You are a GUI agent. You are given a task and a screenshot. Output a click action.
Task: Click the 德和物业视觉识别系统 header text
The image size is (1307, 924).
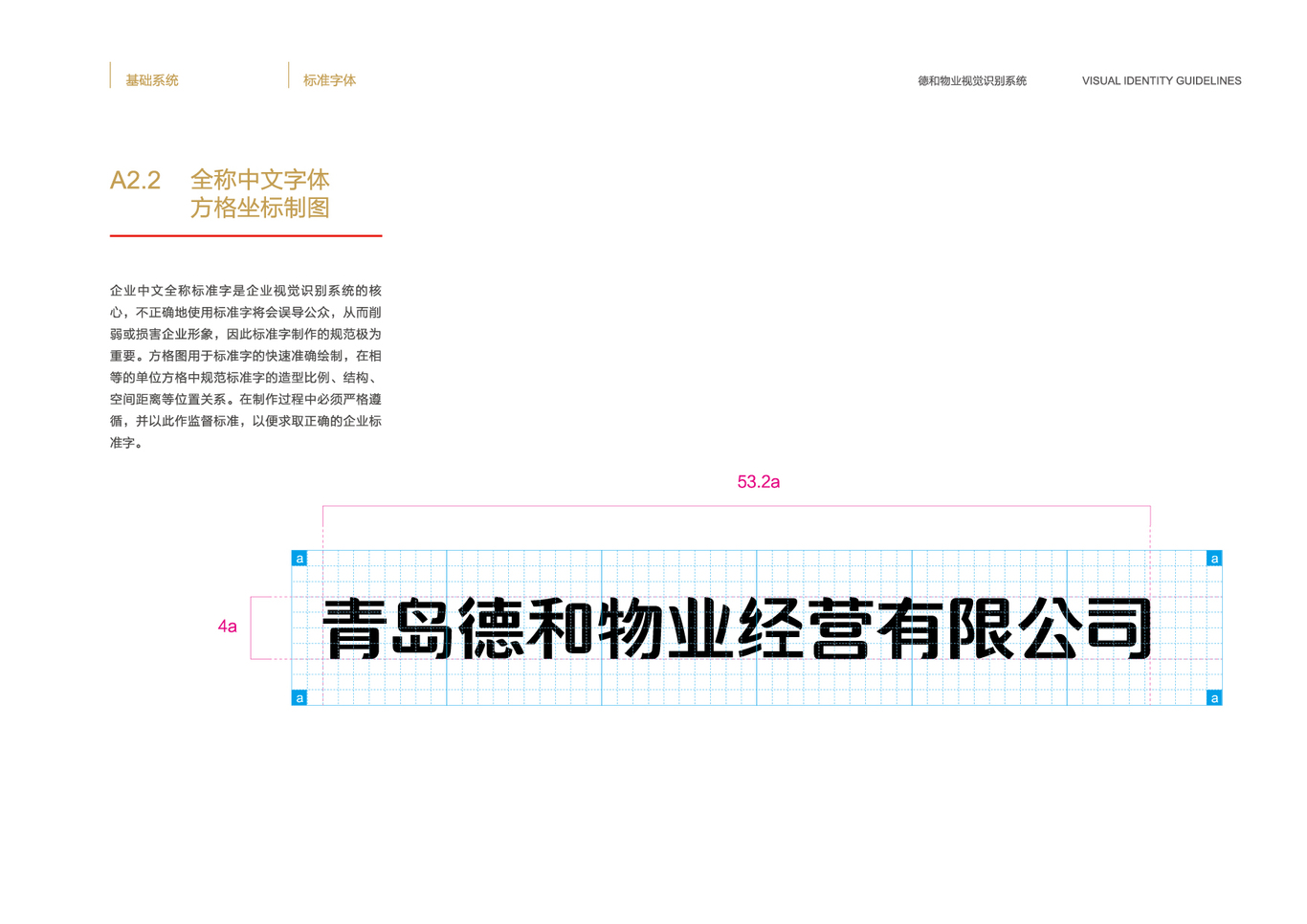pos(972,81)
